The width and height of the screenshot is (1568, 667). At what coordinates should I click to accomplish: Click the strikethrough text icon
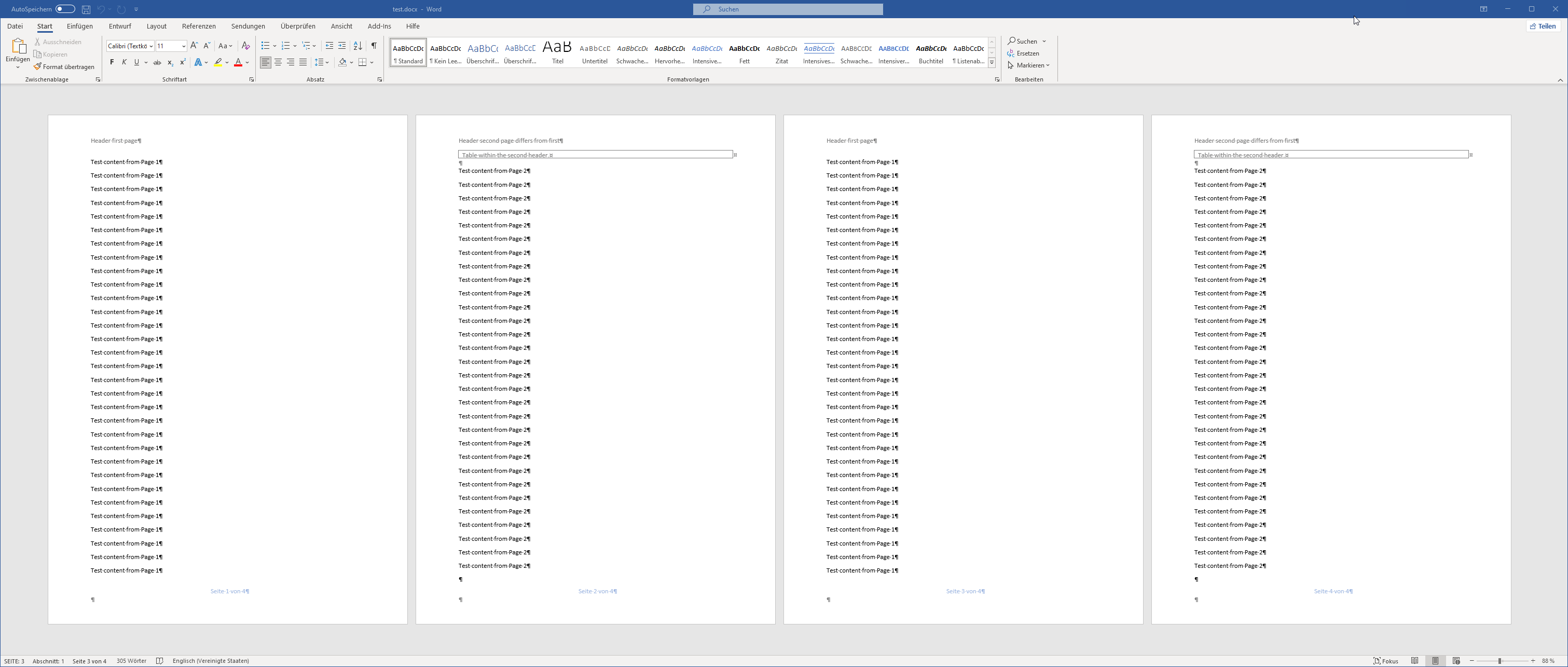coord(157,62)
